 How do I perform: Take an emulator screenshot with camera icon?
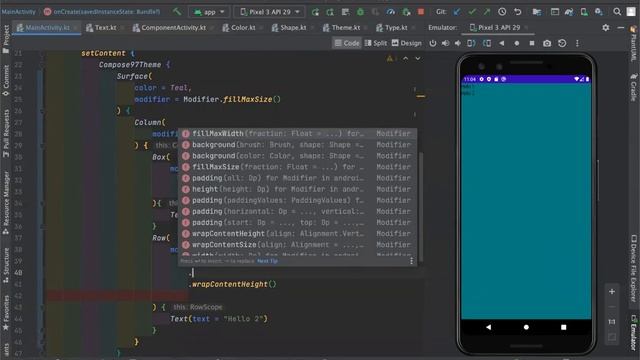tap(547, 43)
